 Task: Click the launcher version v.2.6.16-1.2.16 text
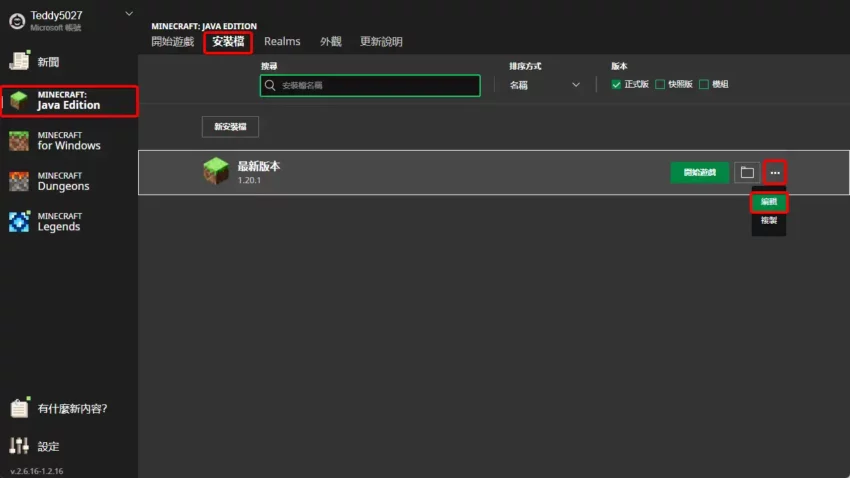tap(37, 471)
